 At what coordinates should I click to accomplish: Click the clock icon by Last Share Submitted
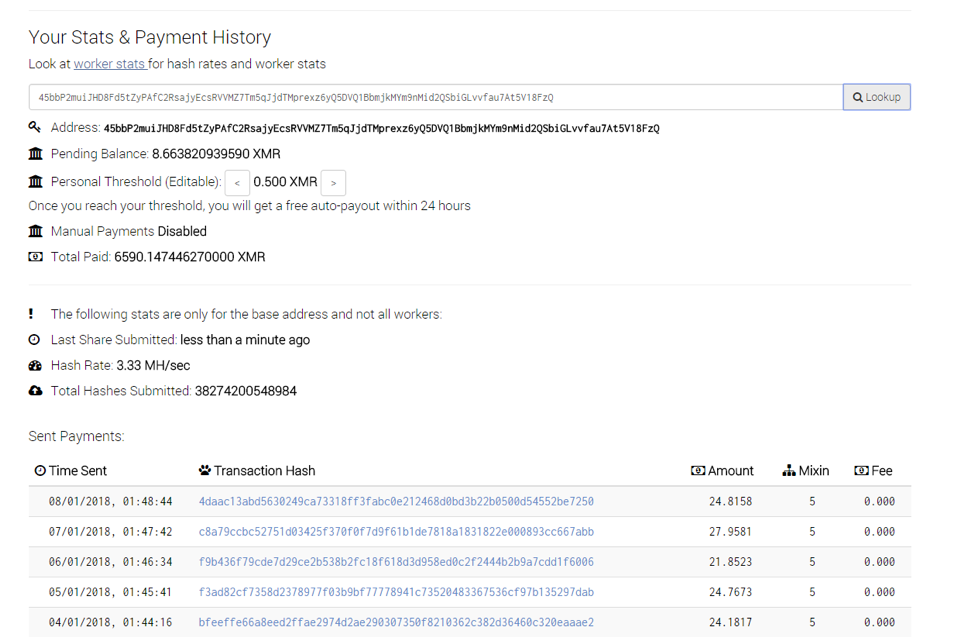[x=34, y=339]
